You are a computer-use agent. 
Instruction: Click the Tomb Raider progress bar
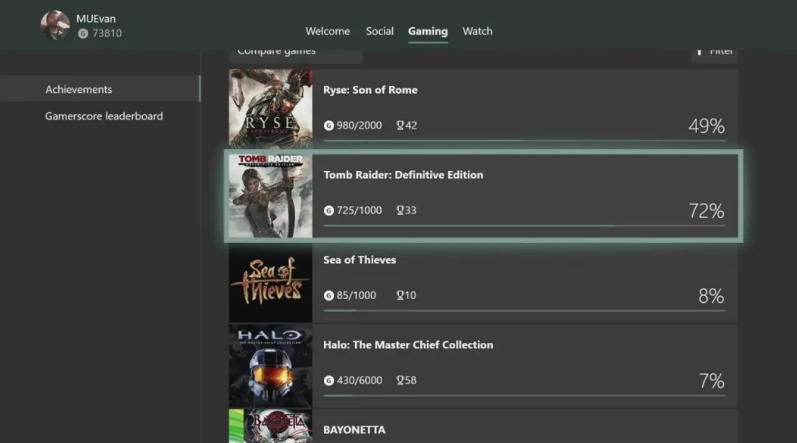click(x=524, y=226)
